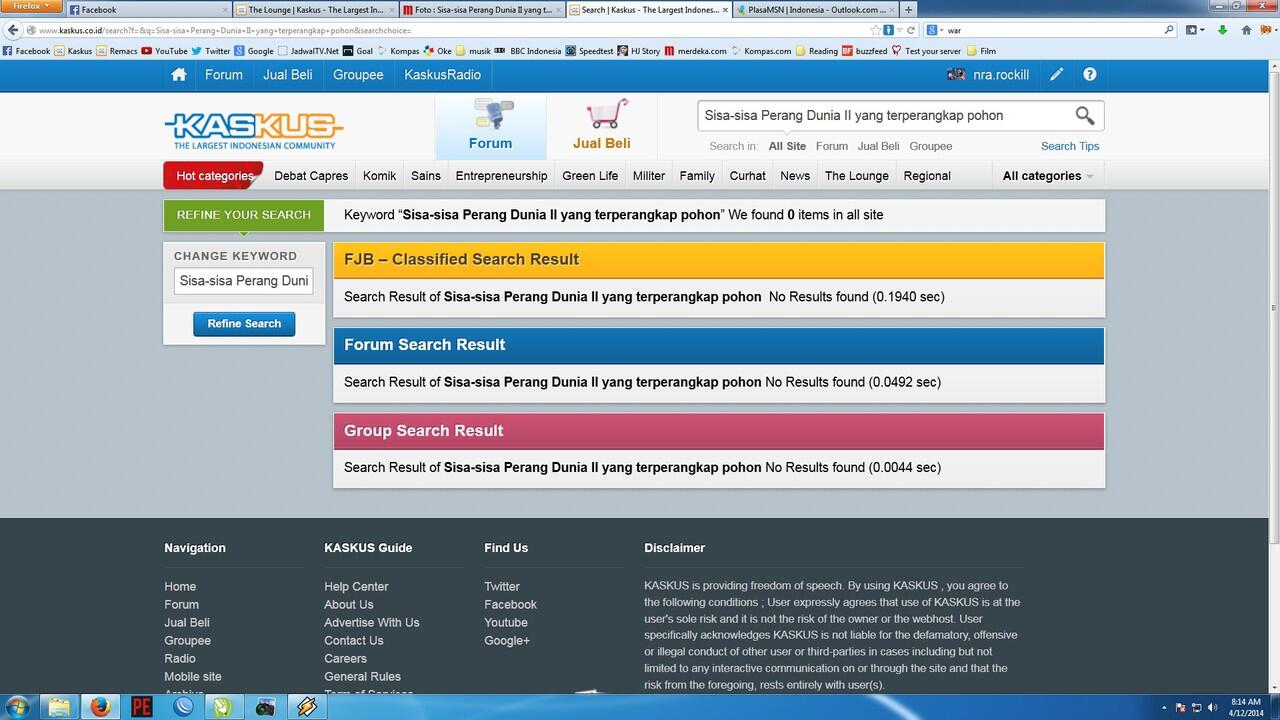Viewport: 1280px width, 720px height.
Task: Open Groupee in top navigation bar
Action: point(358,75)
